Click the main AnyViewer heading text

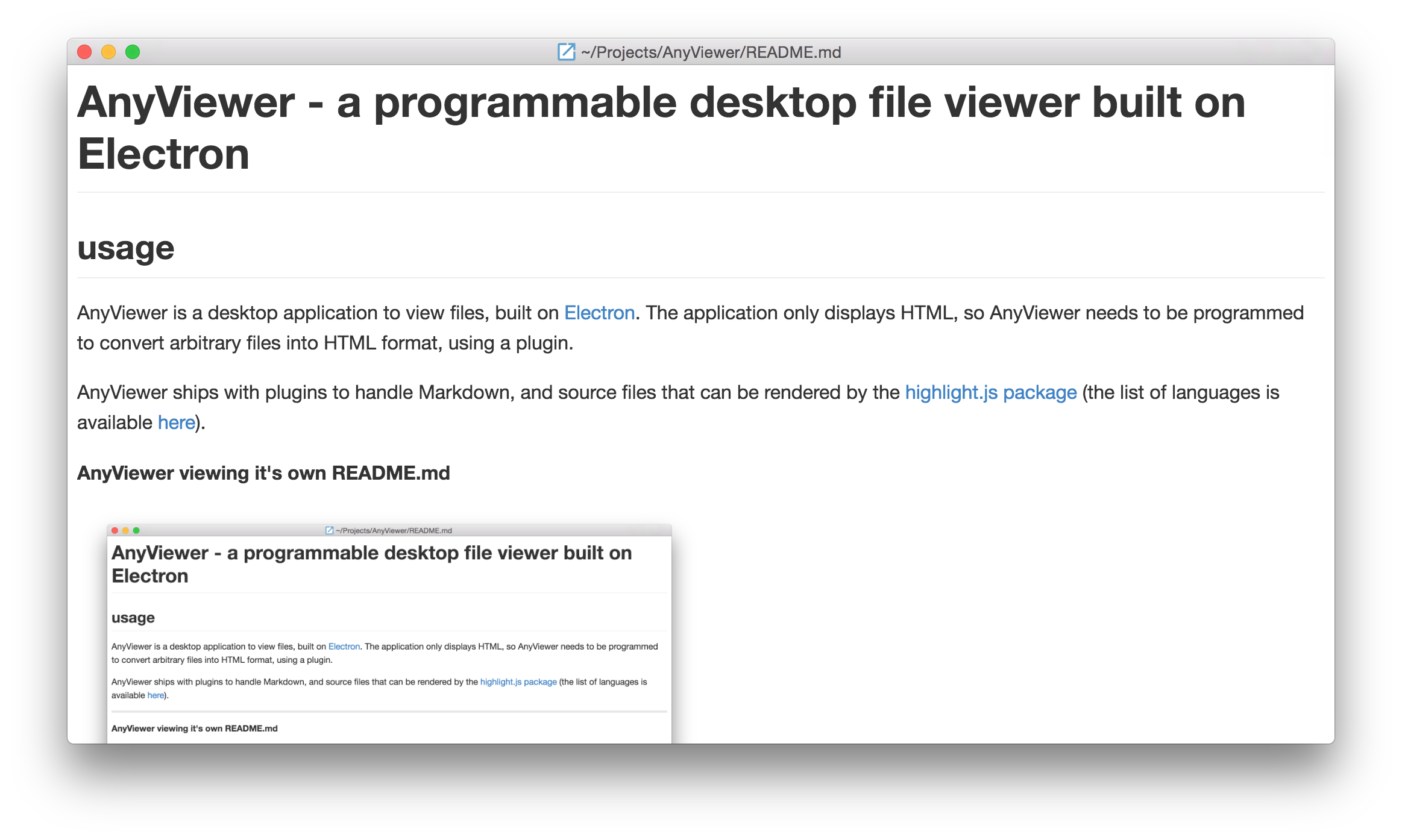pos(661,102)
